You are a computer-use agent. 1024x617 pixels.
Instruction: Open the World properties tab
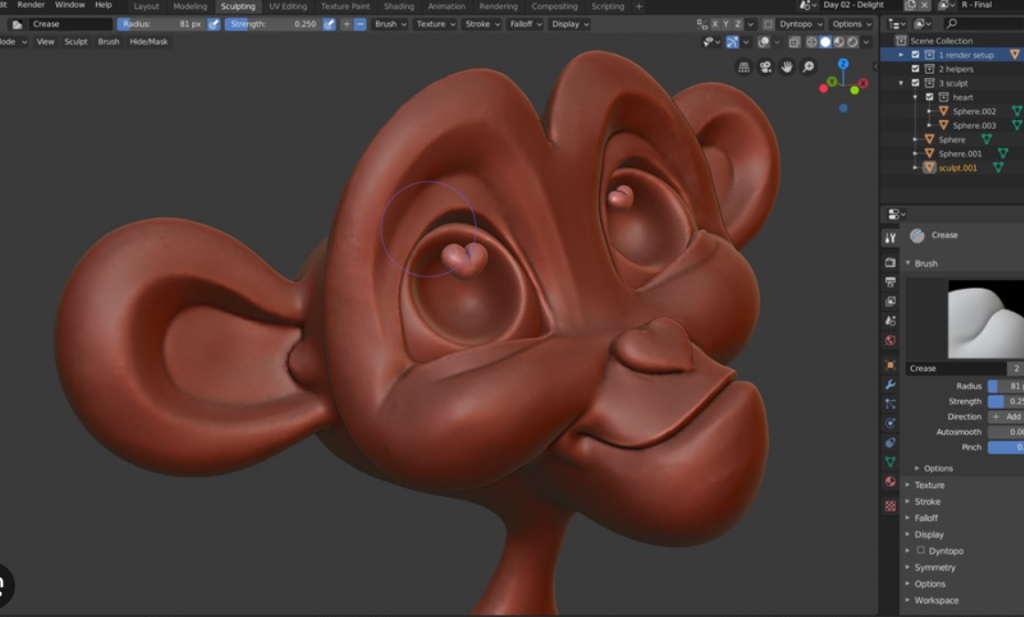890,340
